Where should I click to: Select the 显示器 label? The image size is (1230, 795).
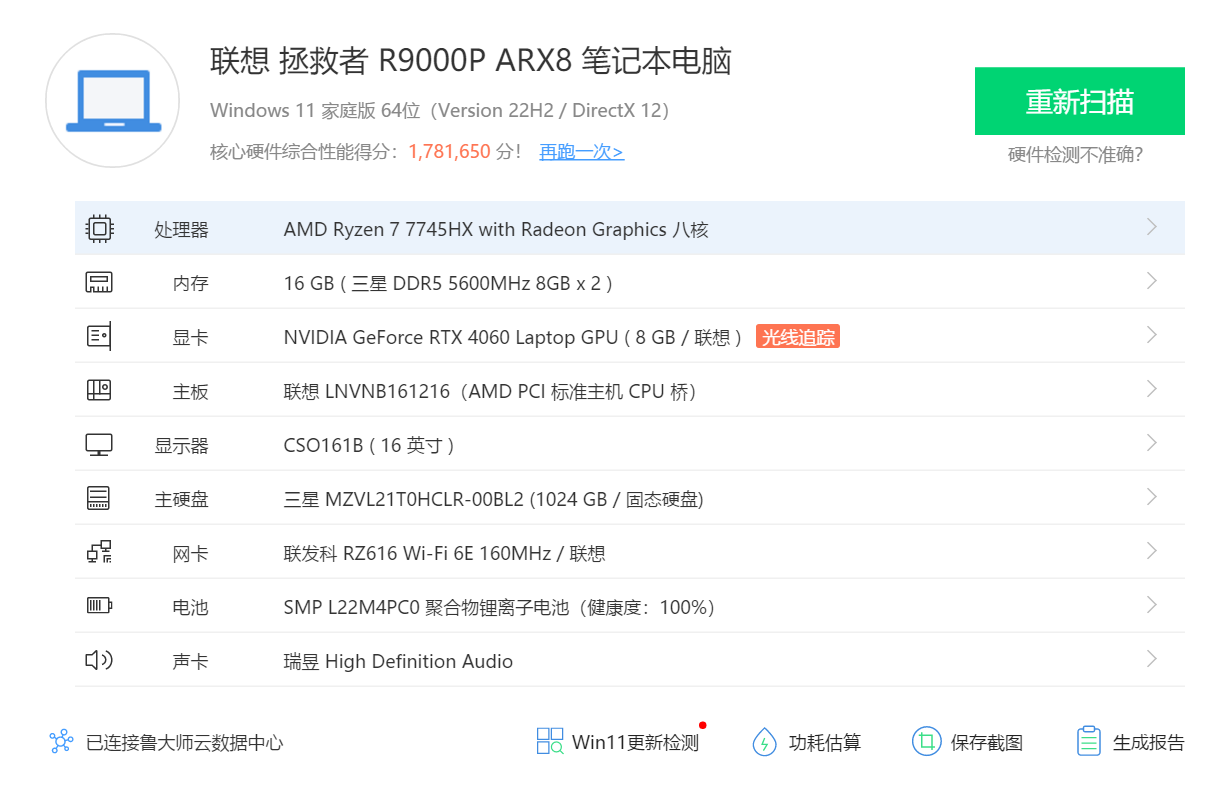181,446
